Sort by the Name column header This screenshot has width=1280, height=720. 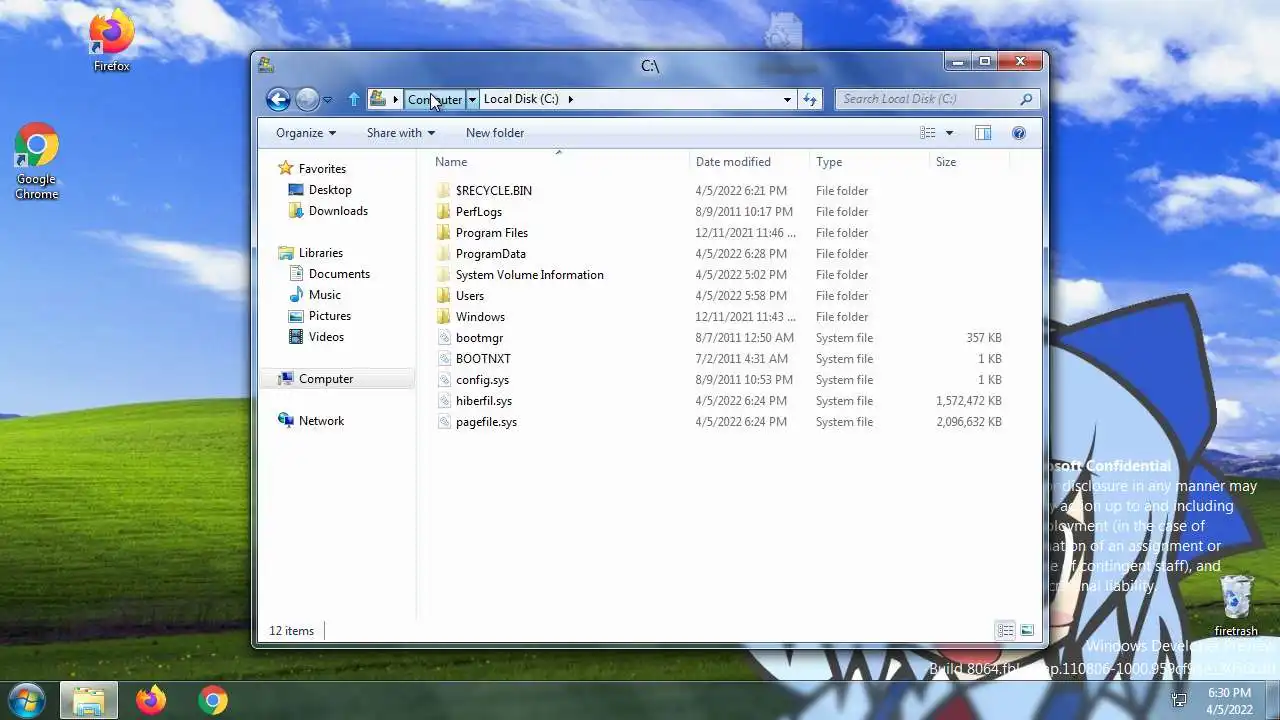point(559,162)
